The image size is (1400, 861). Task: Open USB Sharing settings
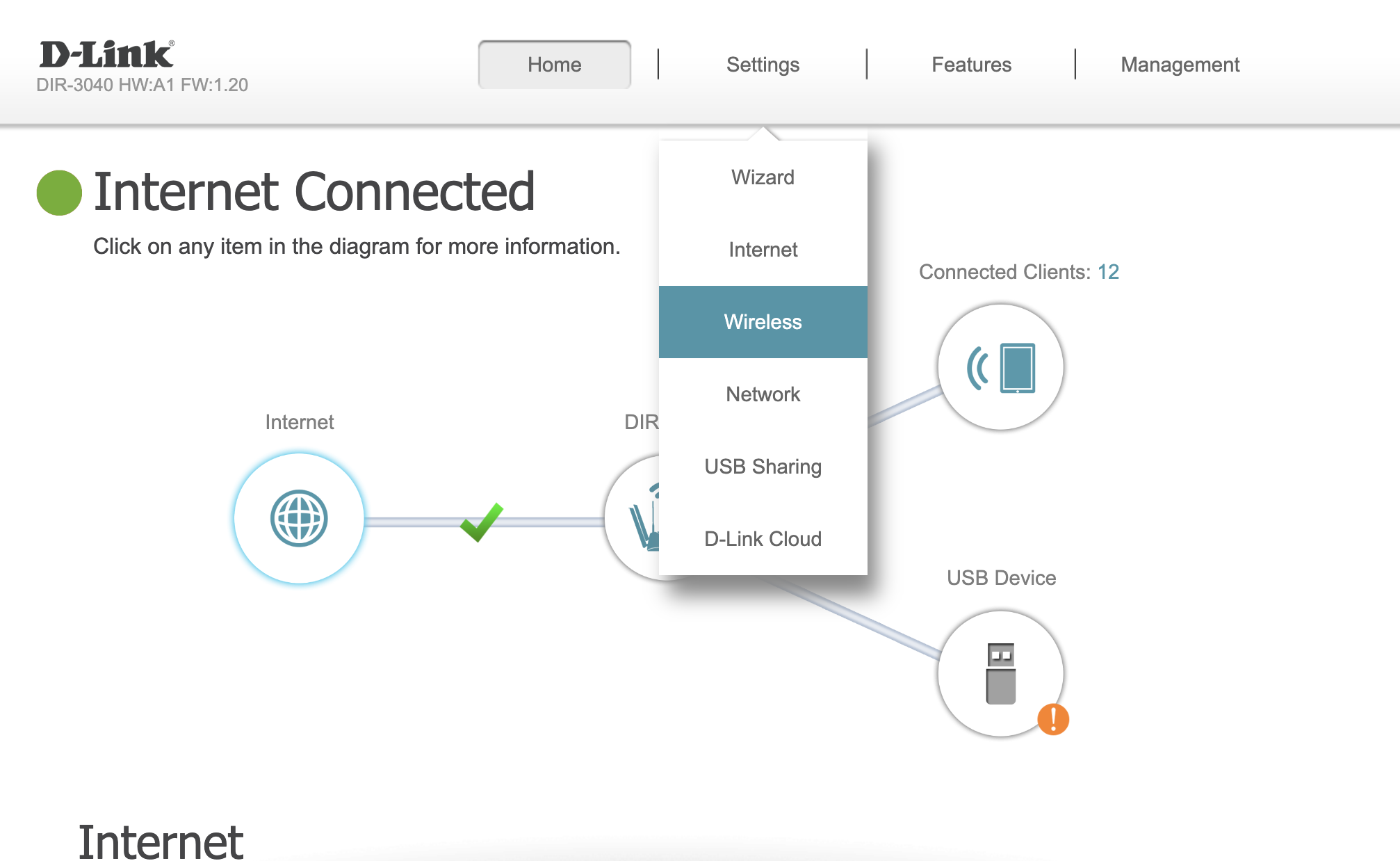[763, 467]
